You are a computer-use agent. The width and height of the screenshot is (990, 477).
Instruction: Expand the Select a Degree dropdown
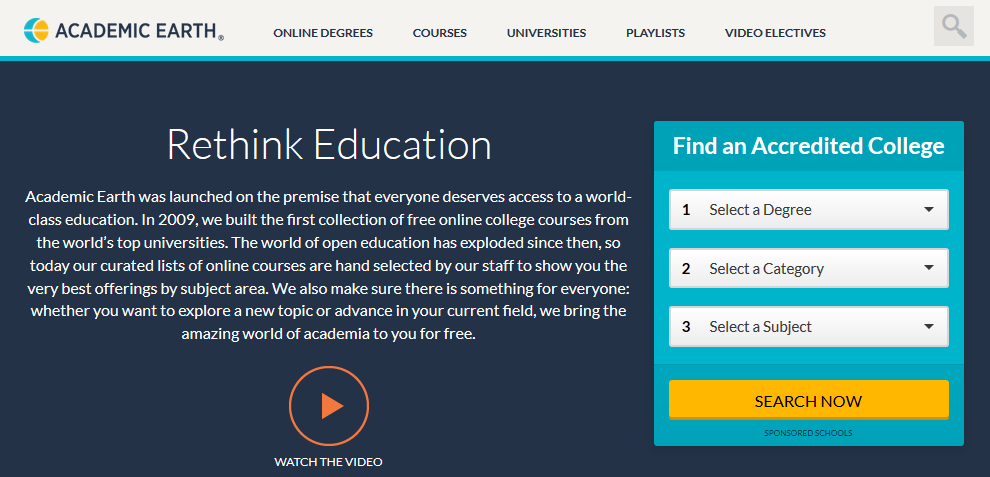809,210
